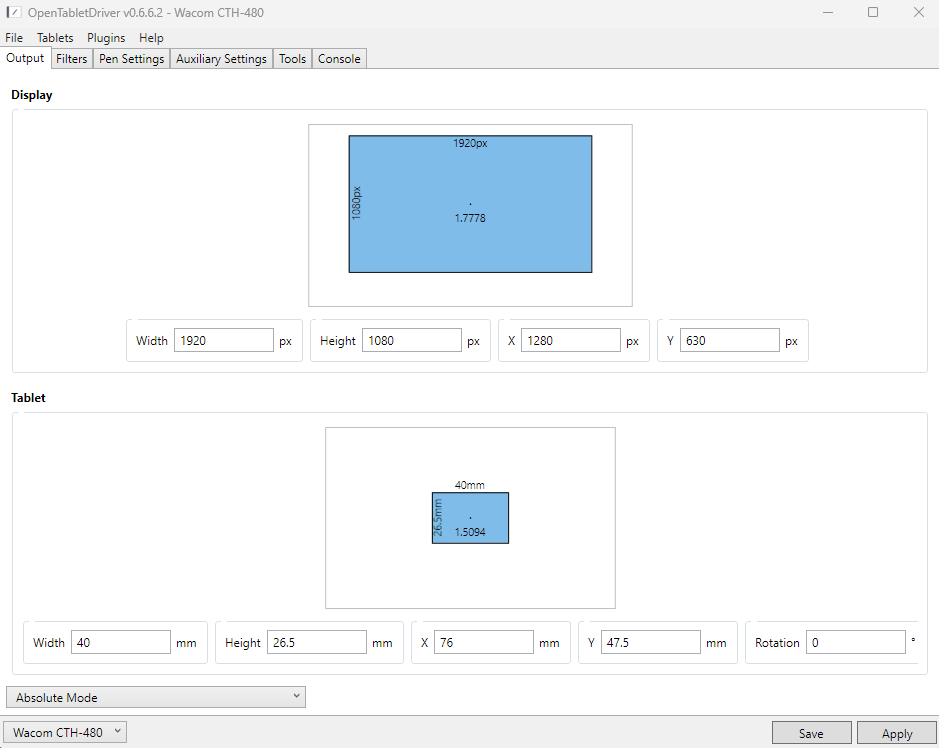Go to the Tools tab
Viewport: 939px width, 748px height.
tap(292, 59)
